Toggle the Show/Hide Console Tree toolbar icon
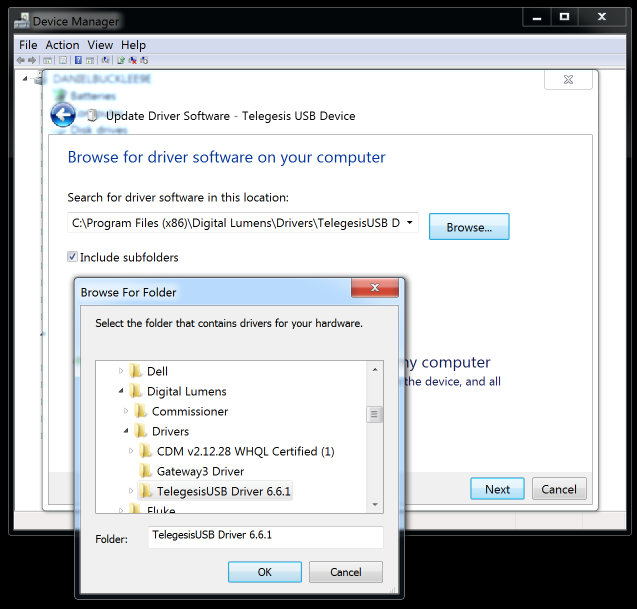Screen dimensions: 637x609 48,61
